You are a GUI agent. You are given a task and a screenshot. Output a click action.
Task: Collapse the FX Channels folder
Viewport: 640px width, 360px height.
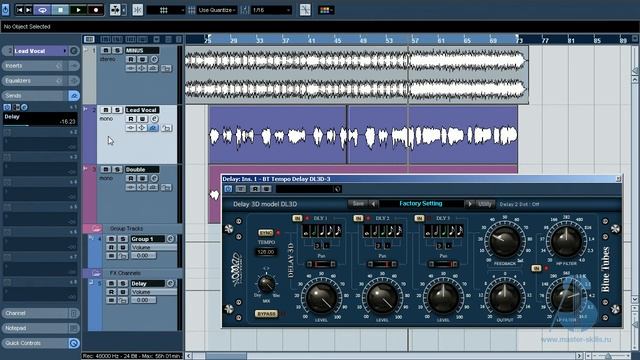pos(96,273)
